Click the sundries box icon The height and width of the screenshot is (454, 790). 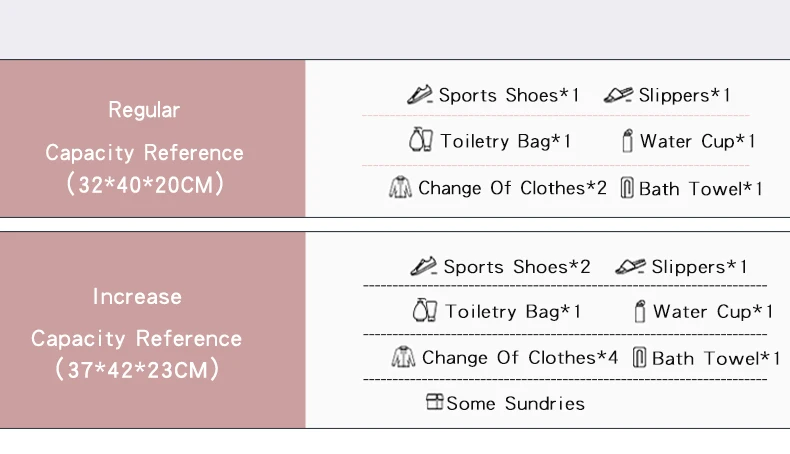[x=434, y=402]
